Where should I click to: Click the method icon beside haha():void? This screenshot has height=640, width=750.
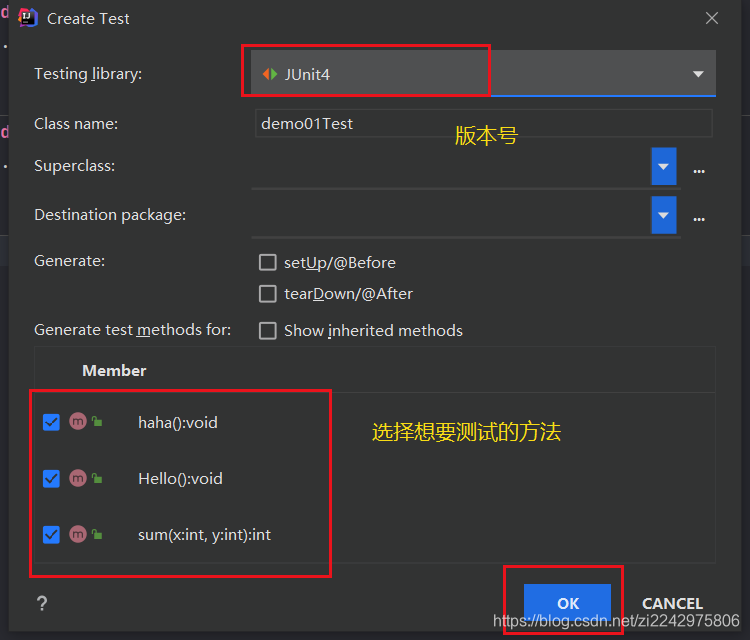[x=78, y=421]
